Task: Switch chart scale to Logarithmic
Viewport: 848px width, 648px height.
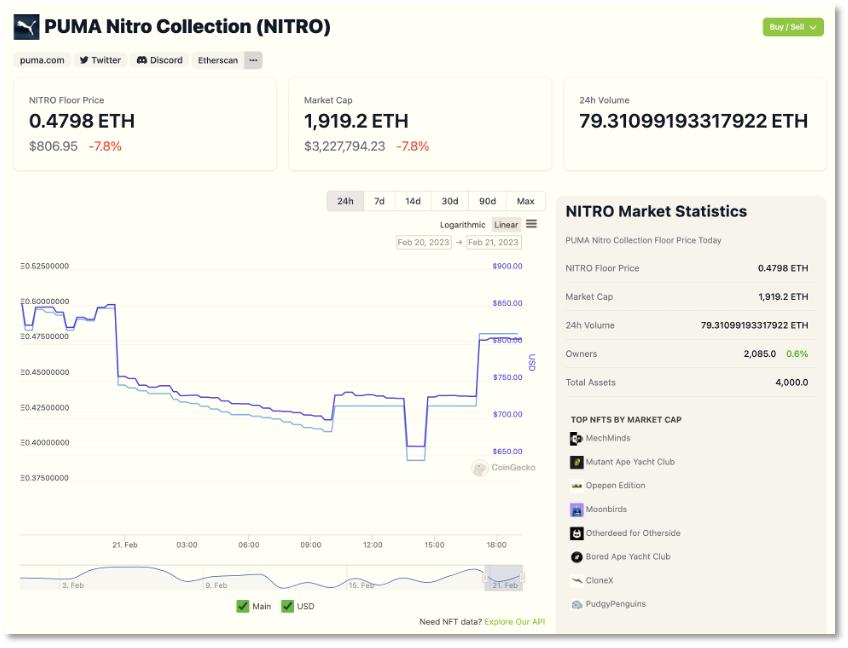Action: coord(462,225)
